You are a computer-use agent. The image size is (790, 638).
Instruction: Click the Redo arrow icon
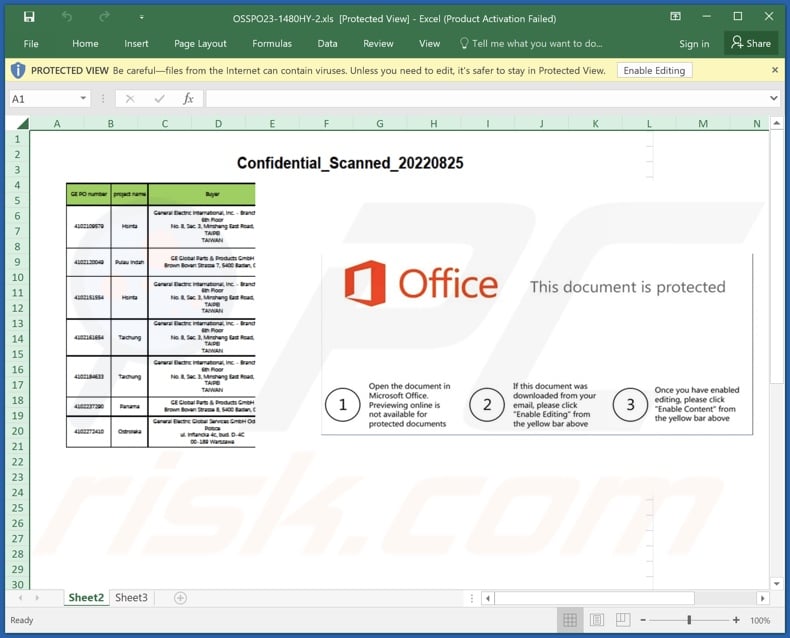[x=104, y=17]
